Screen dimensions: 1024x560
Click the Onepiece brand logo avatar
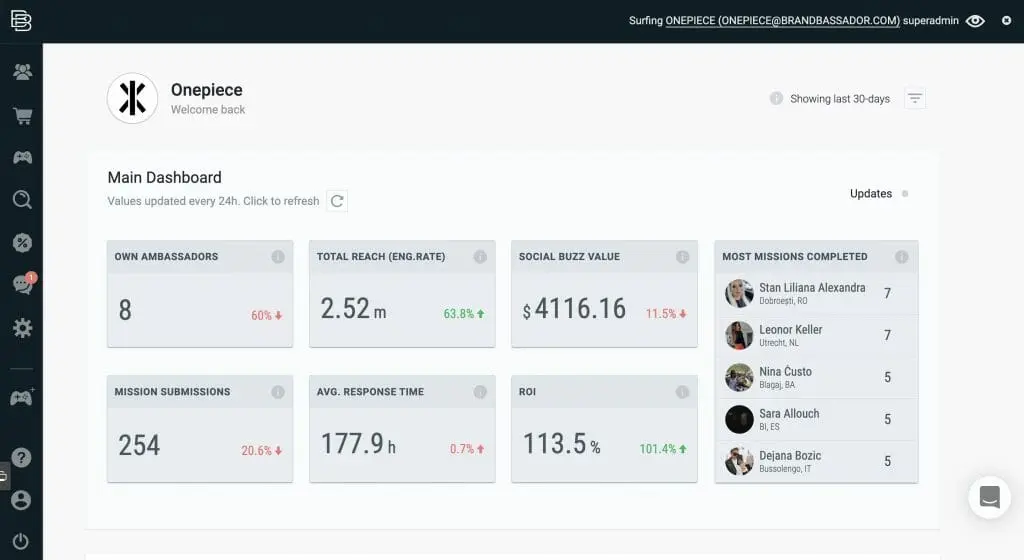coord(132,98)
